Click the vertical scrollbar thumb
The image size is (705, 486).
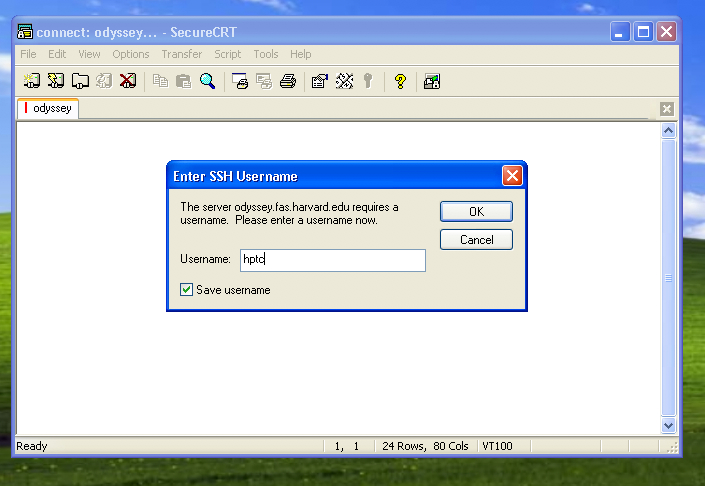pyautogui.click(x=669, y=277)
